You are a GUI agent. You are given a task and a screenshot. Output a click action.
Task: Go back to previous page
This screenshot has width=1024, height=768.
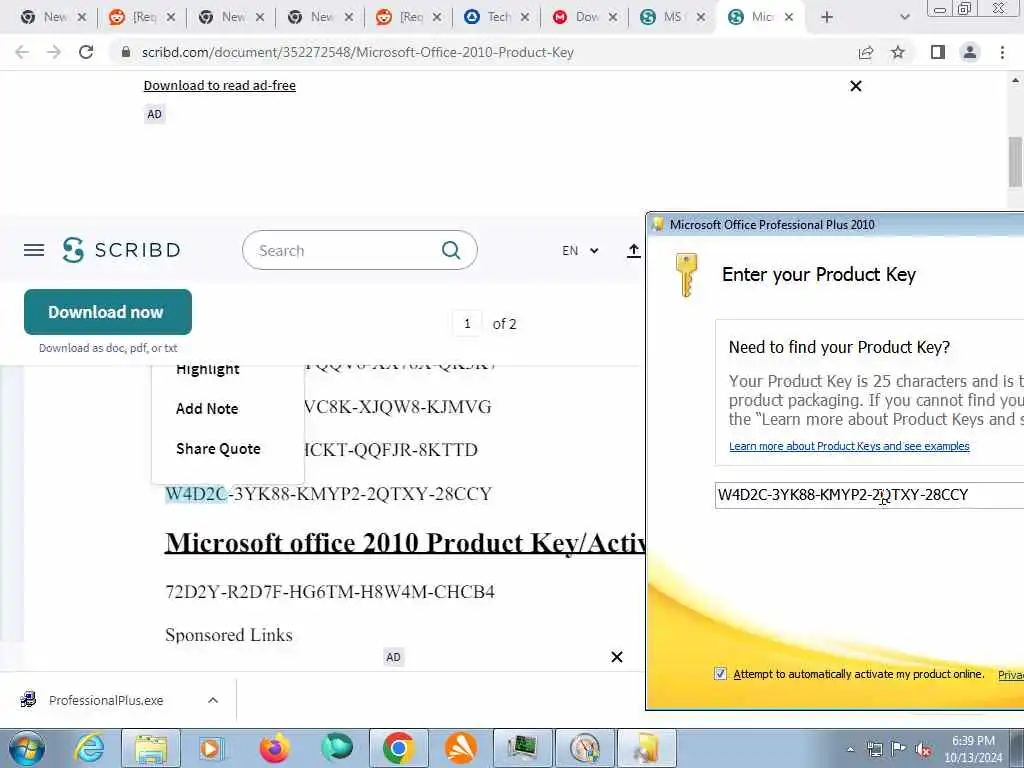tap(22, 52)
